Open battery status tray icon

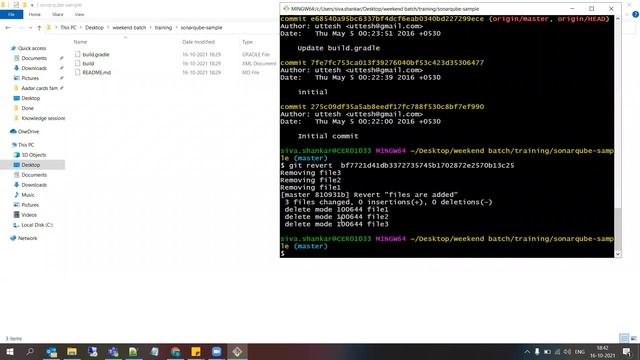click(x=547, y=352)
